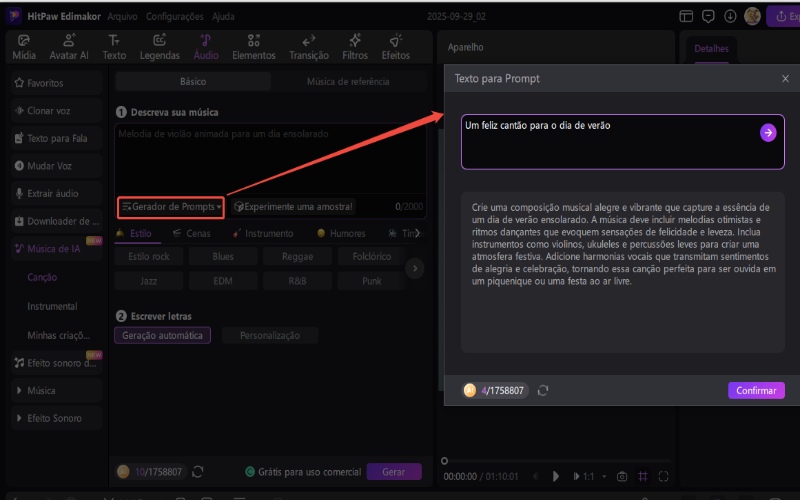Open the user profile avatar
This screenshot has width=800, height=500.
coord(752,16)
